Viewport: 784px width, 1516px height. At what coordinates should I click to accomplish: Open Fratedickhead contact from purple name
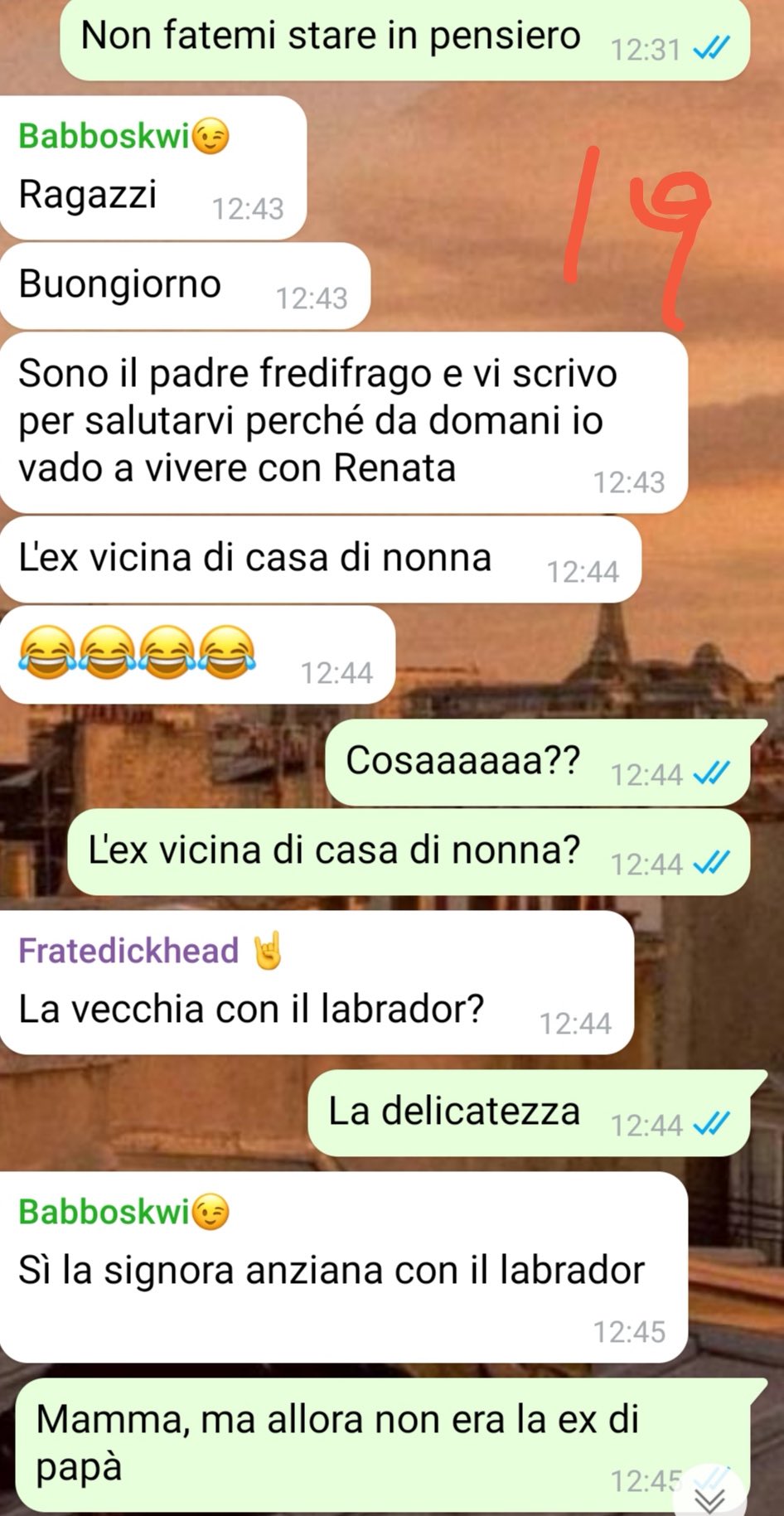pos(128,951)
